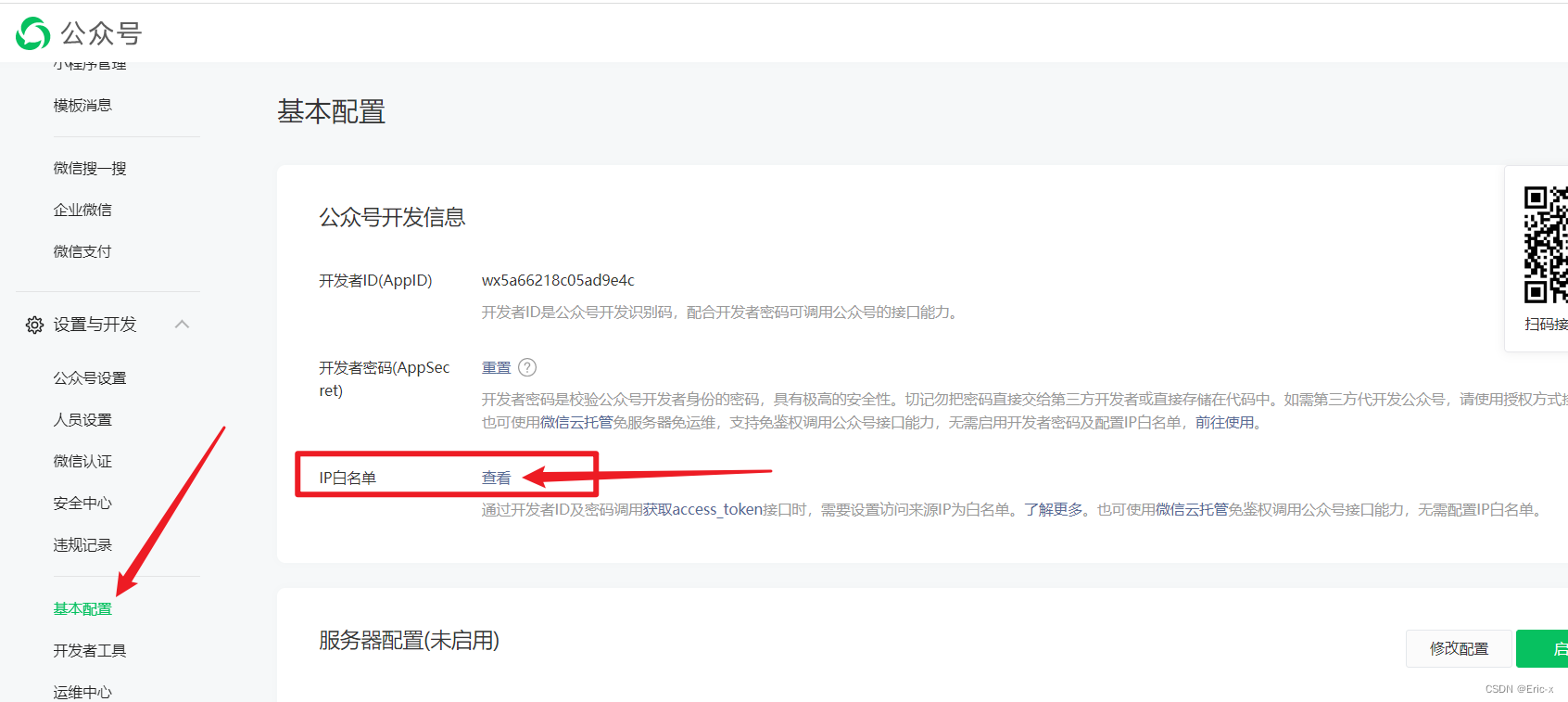The image size is (1568, 702).
Task: Click 重置 link for AppSecret
Action: tap(497, 367)
